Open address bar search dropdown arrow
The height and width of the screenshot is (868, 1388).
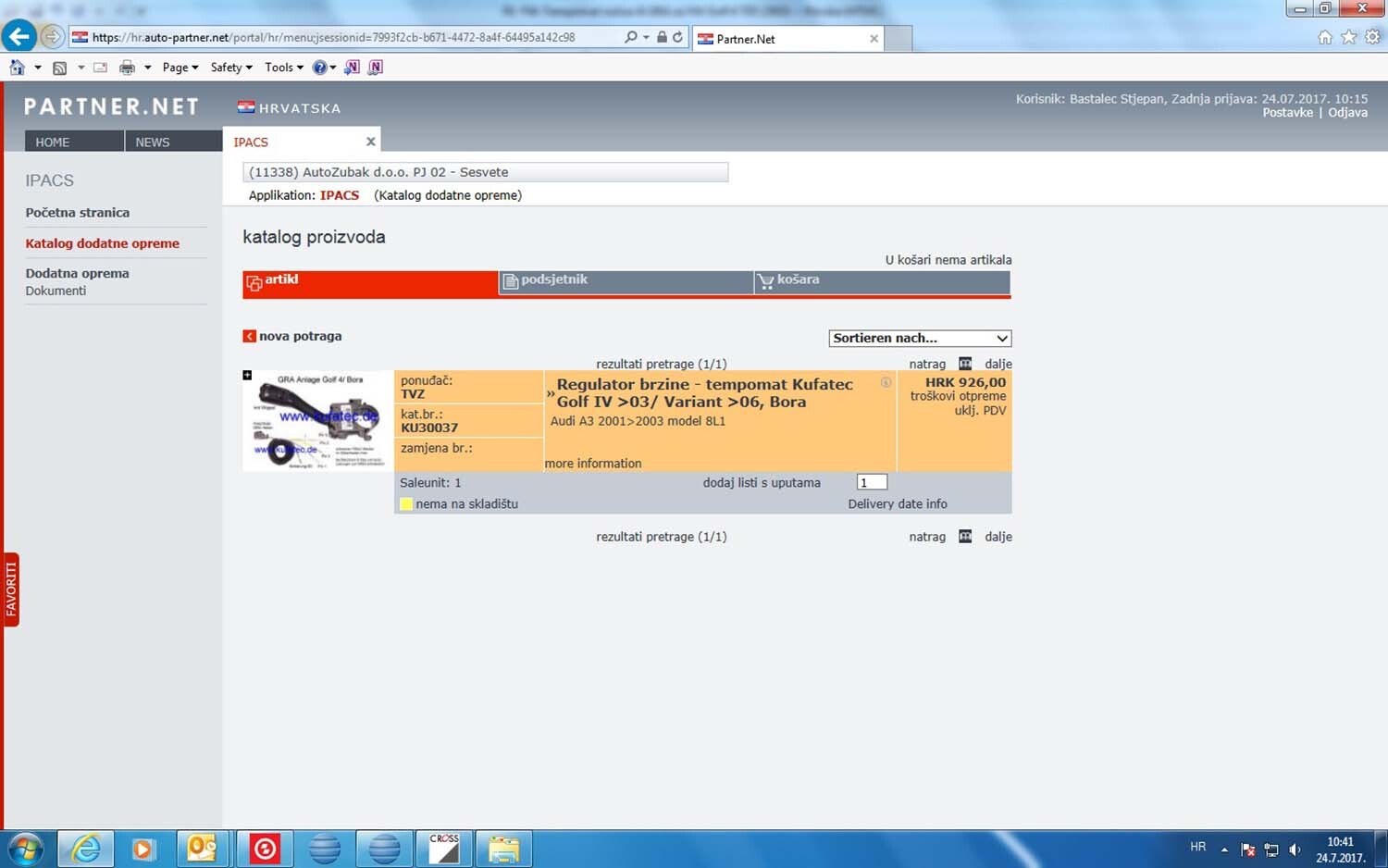pos(646,37)
